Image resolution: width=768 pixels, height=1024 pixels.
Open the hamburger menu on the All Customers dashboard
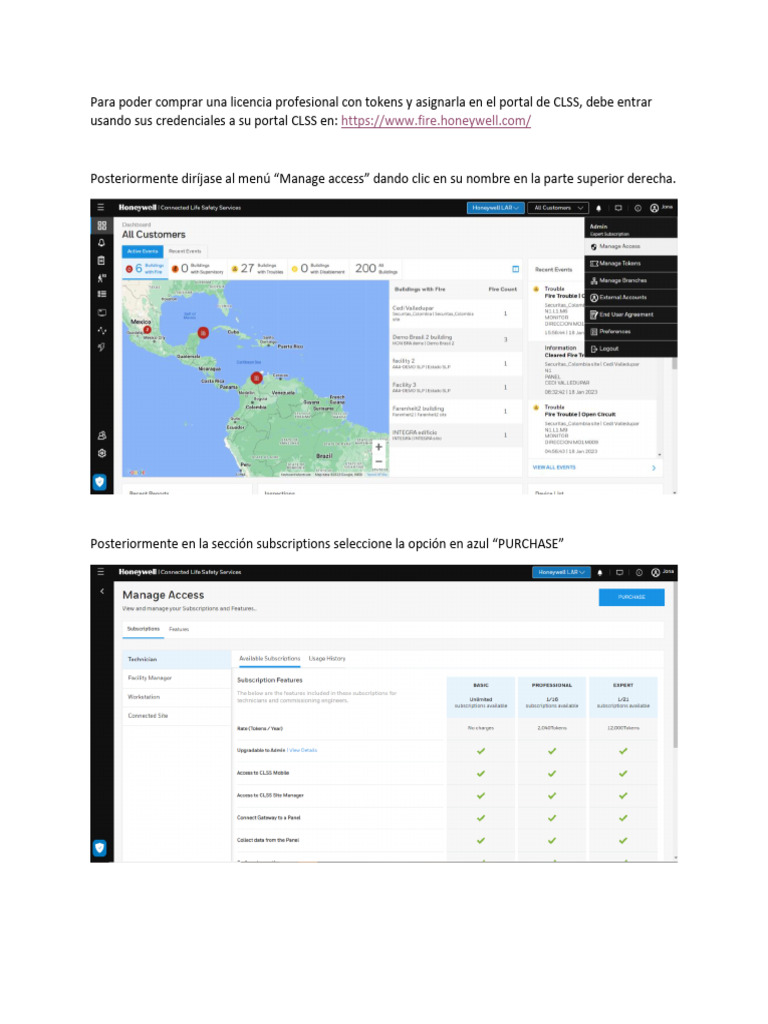[101, 207]
